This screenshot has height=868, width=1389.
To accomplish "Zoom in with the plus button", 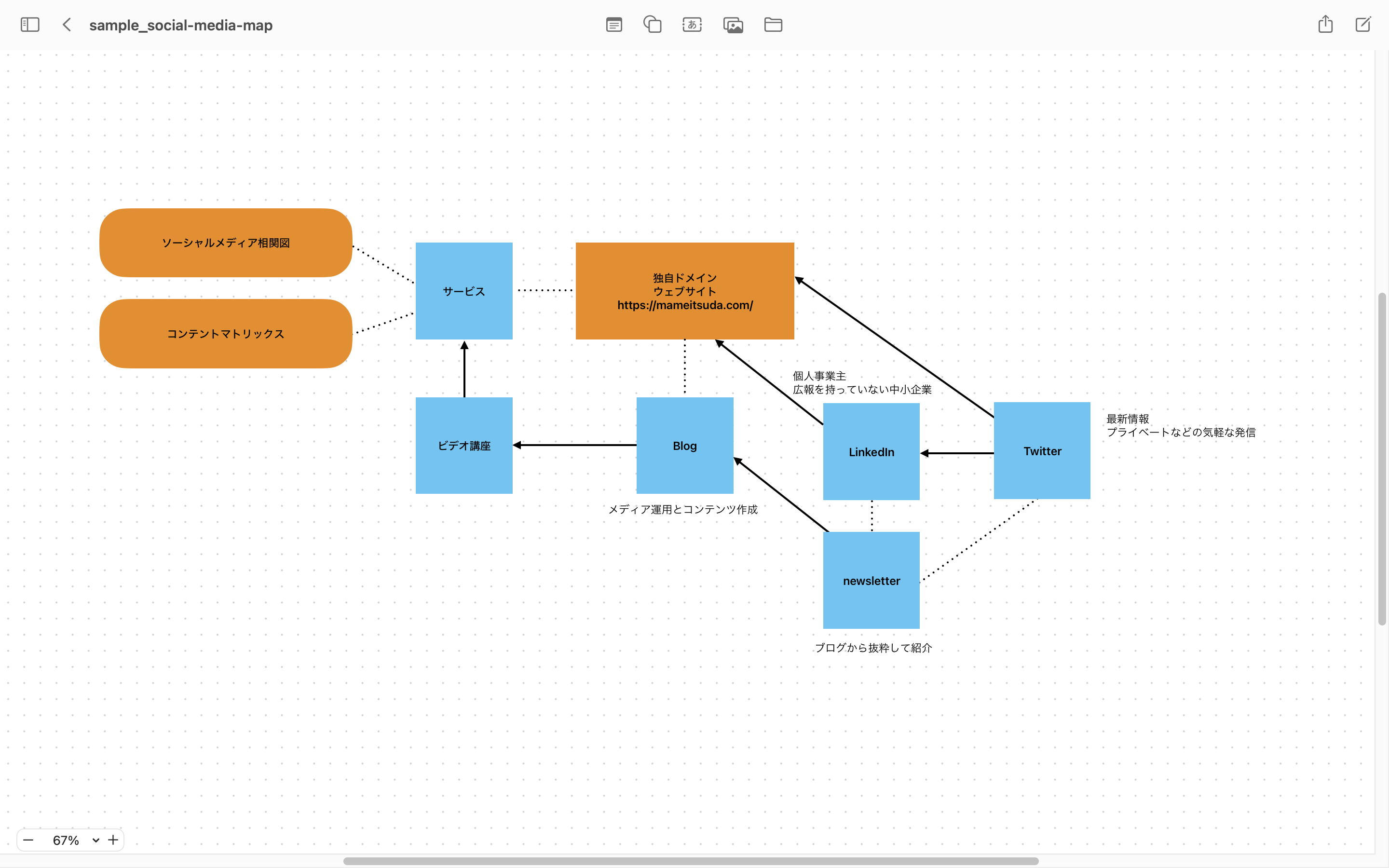I will pyautogui.click(x=113, y=840).
